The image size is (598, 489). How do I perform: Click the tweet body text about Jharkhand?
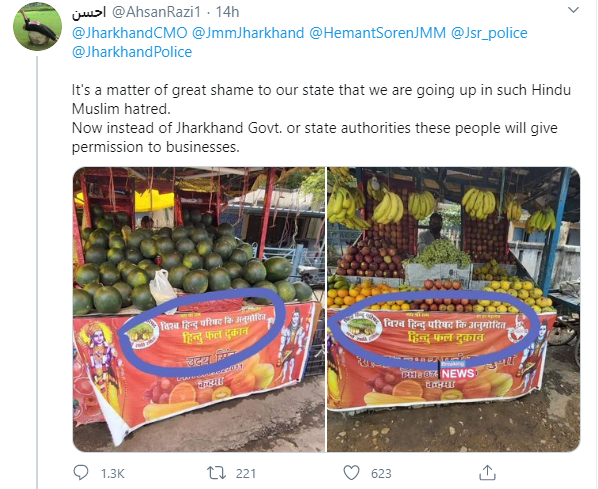pyautogui.click(x=321, y=119)
